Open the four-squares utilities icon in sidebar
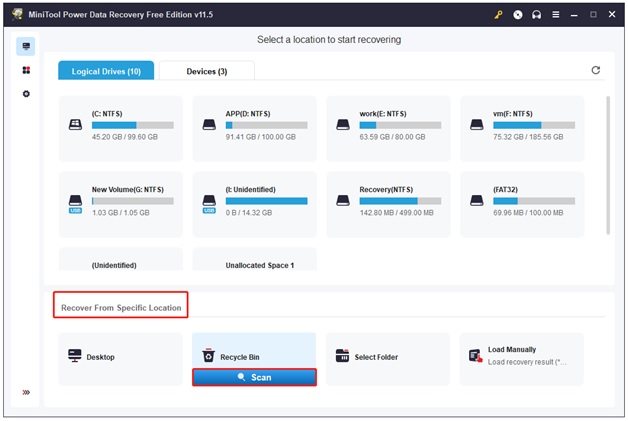This screenshot has height=421, width=628. [26, 70]
